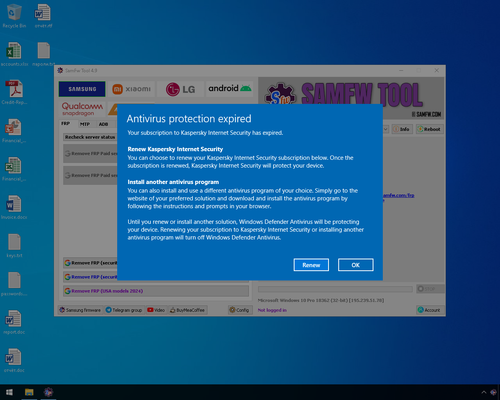Open Samsung firmware link button
500x400 pixels.
[x=80, y=310]
